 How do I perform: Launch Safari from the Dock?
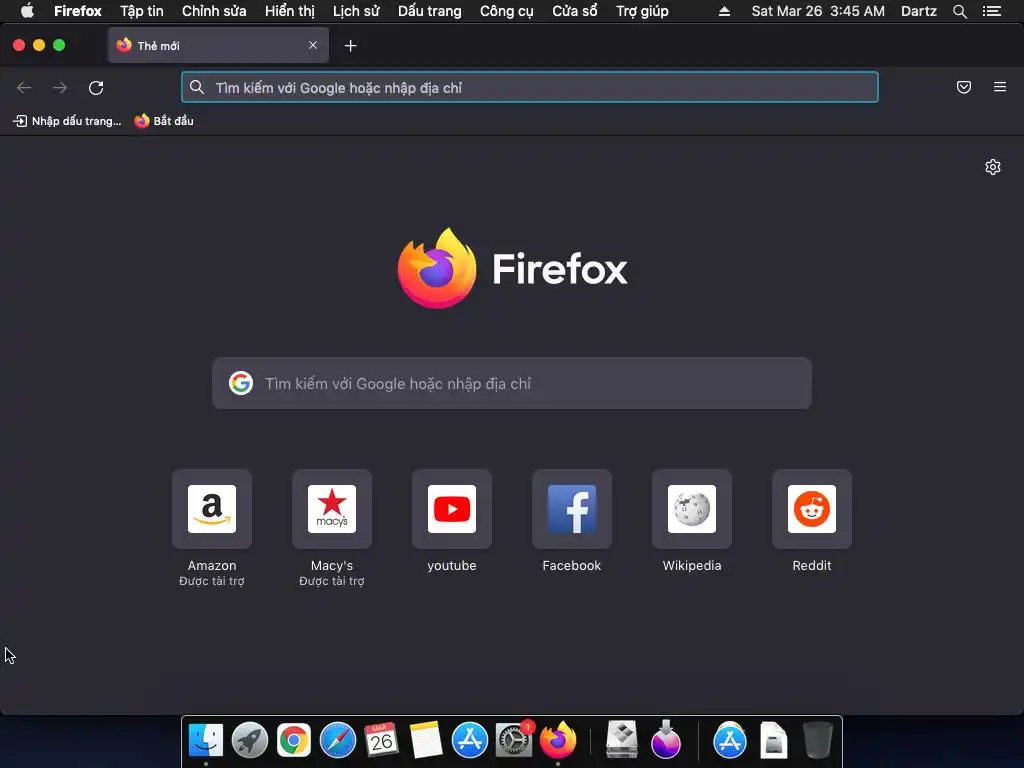[x=338, y=741]
